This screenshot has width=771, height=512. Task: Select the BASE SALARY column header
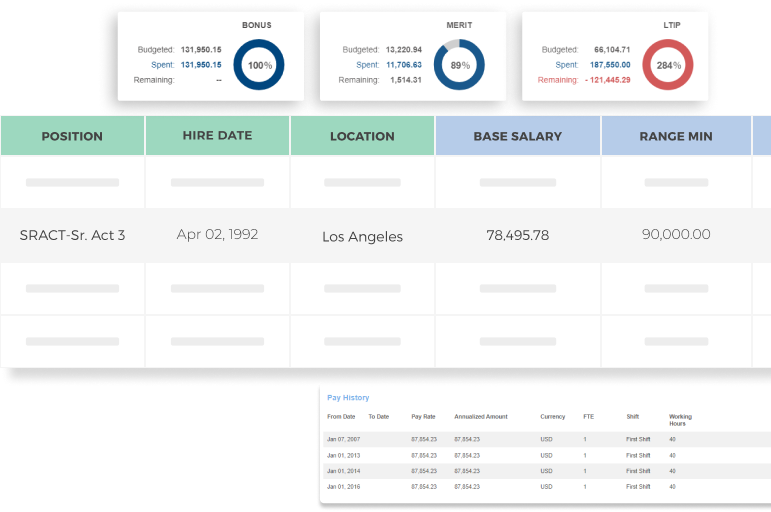tap(517, 136)
